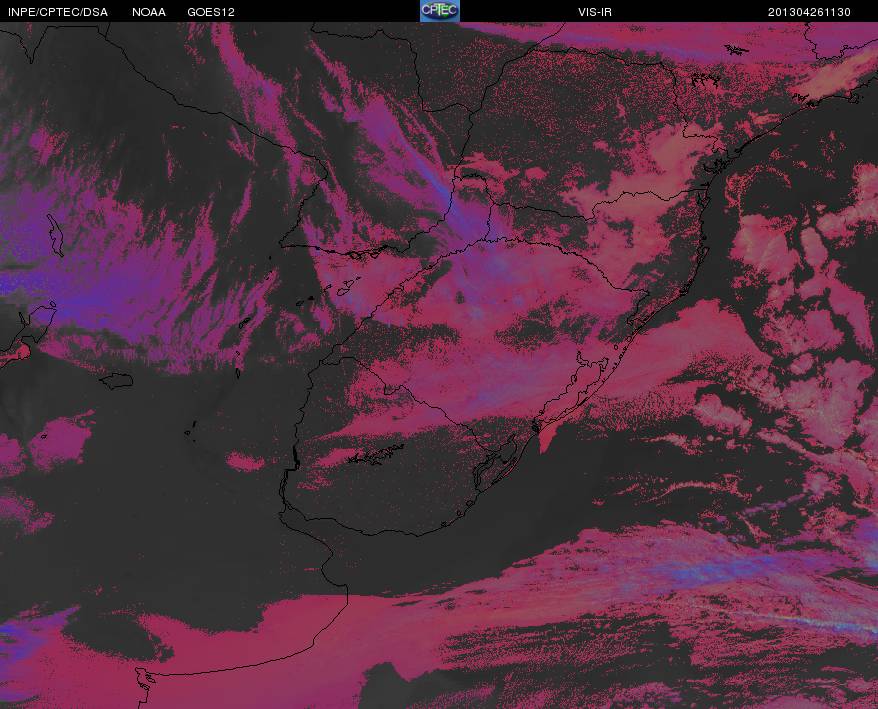
Task: Click the CPTEC logo in the header
Action: (440, 11)
